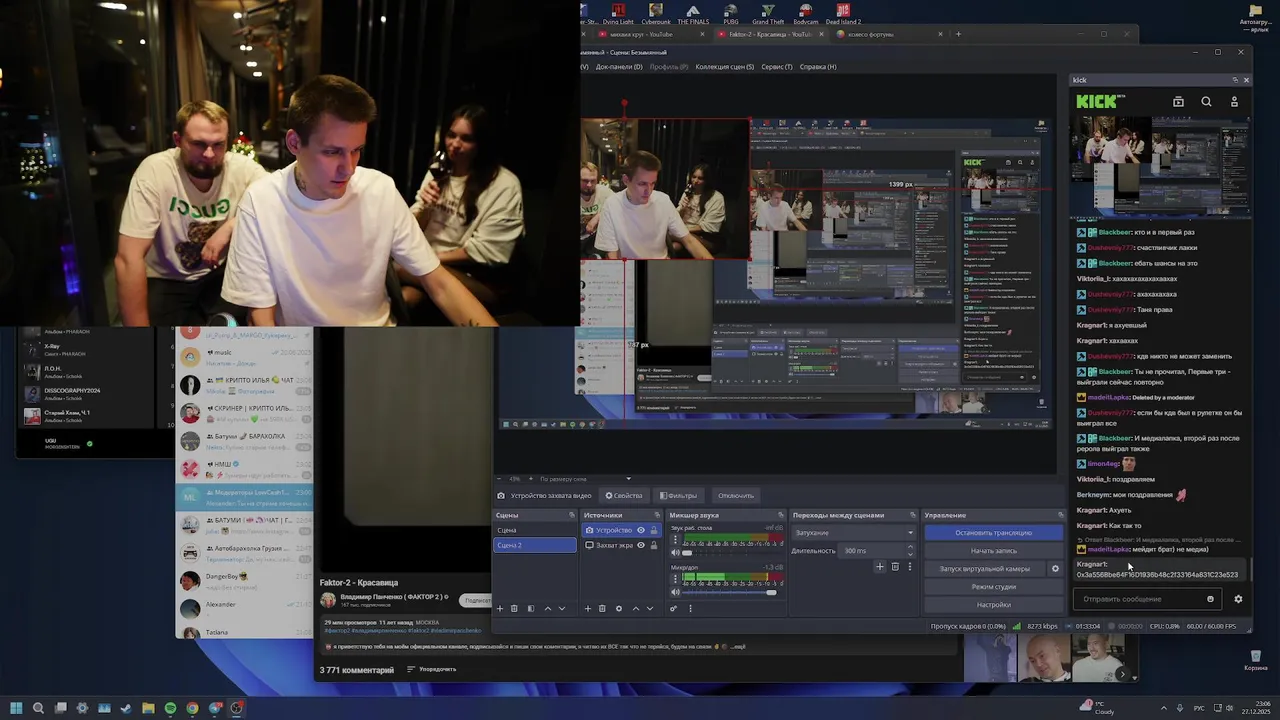Adjust the Mic/Aux volume slider

click(x=733, y=592)
